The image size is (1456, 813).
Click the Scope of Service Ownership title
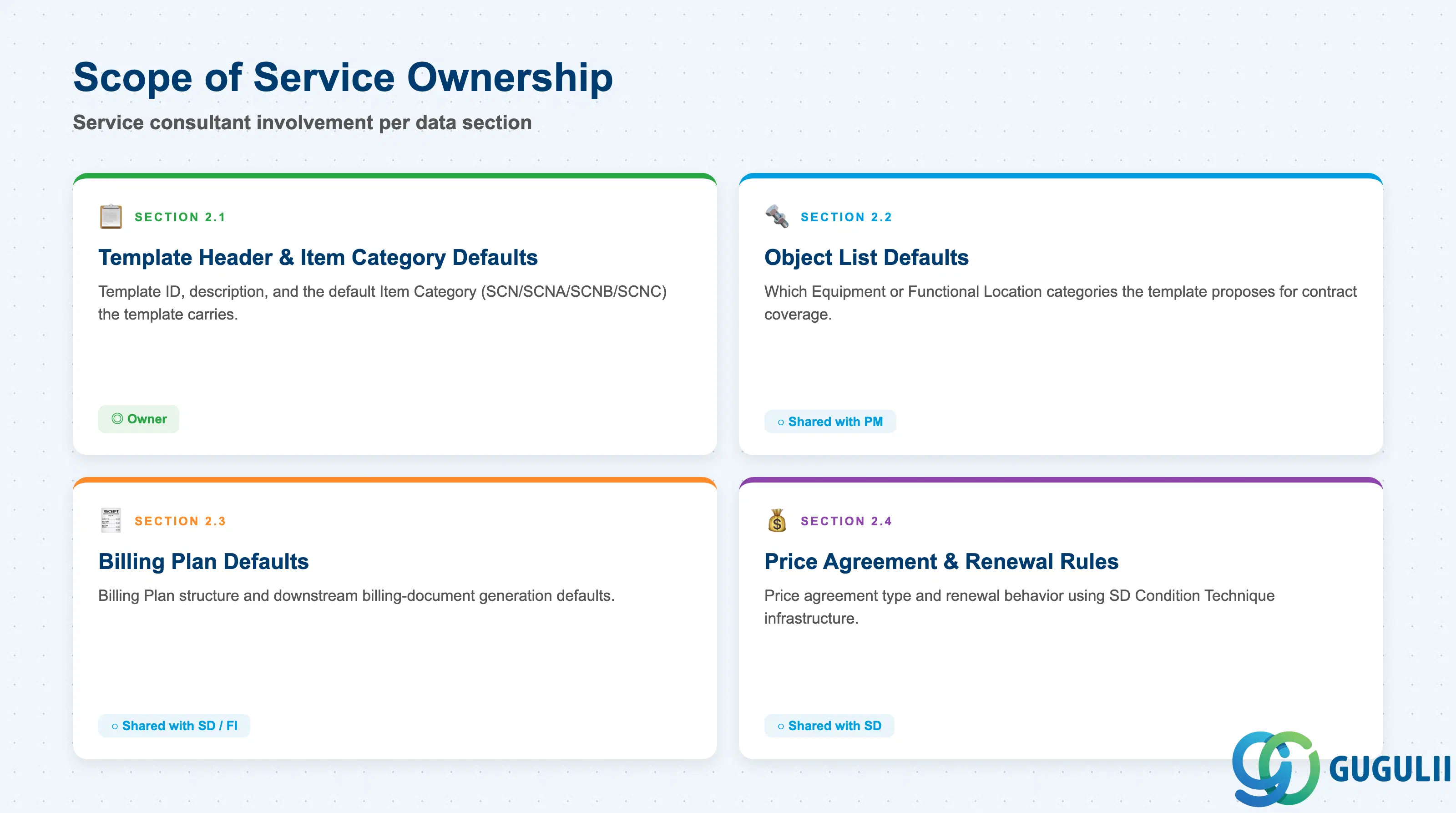pyautogui.click(x=343, y=77)
